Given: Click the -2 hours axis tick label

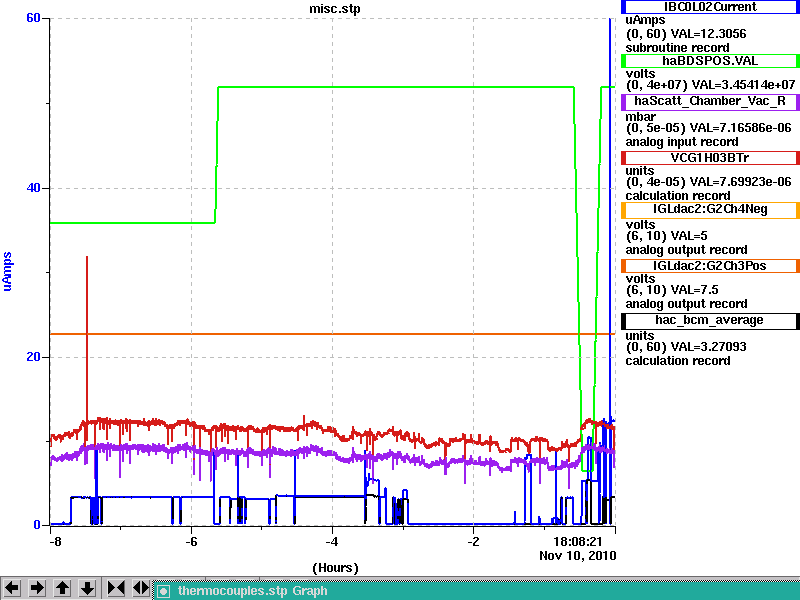Looking at the screenshot, I should [473, 542].
